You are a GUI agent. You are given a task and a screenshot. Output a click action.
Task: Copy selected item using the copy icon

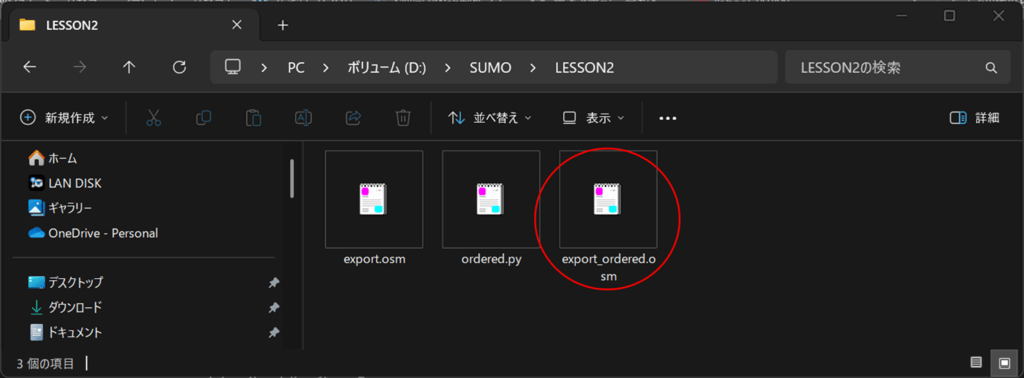tap(204, 118)
